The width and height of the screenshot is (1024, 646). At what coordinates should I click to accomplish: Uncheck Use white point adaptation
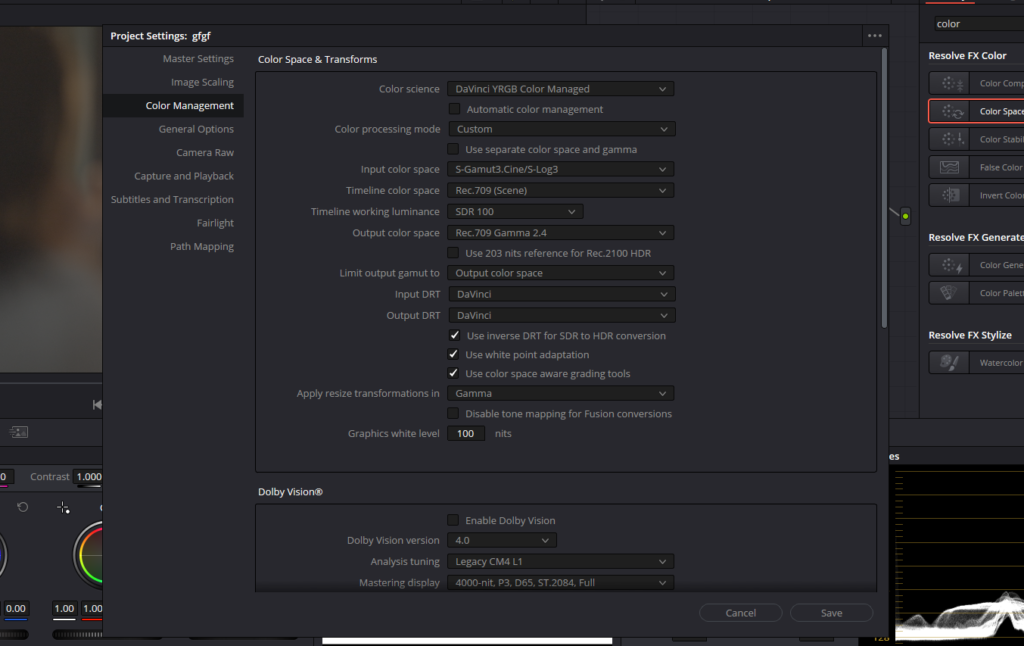click(x=453, y=355)
